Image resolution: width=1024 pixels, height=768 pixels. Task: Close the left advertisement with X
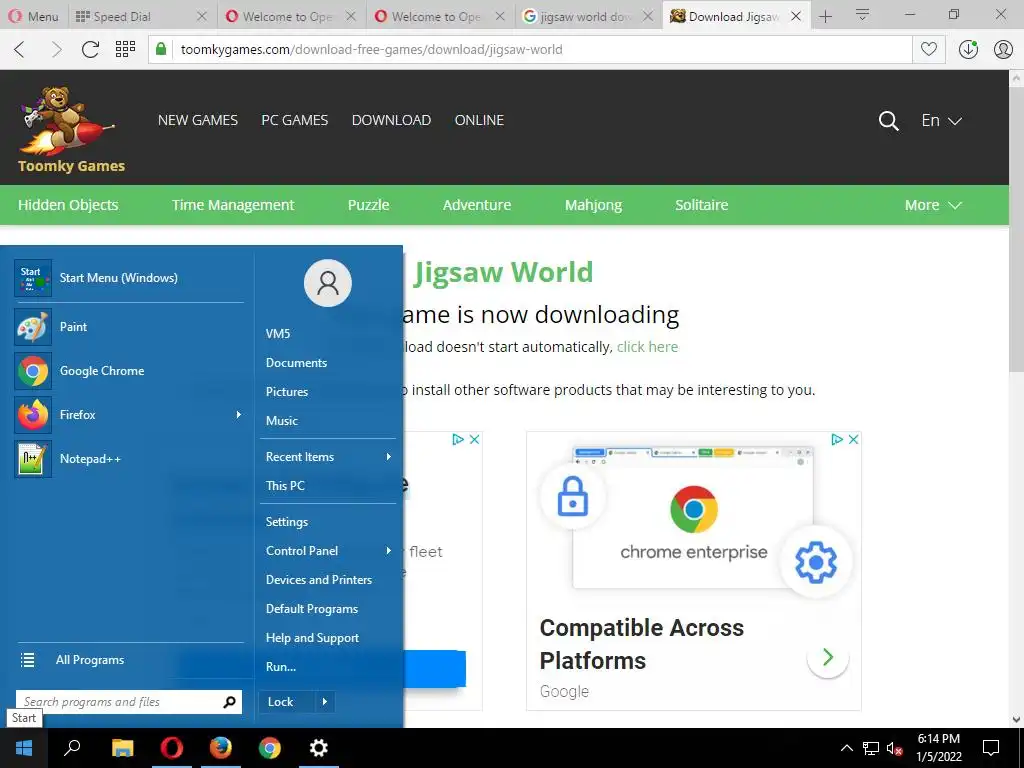tap(475, 440)
